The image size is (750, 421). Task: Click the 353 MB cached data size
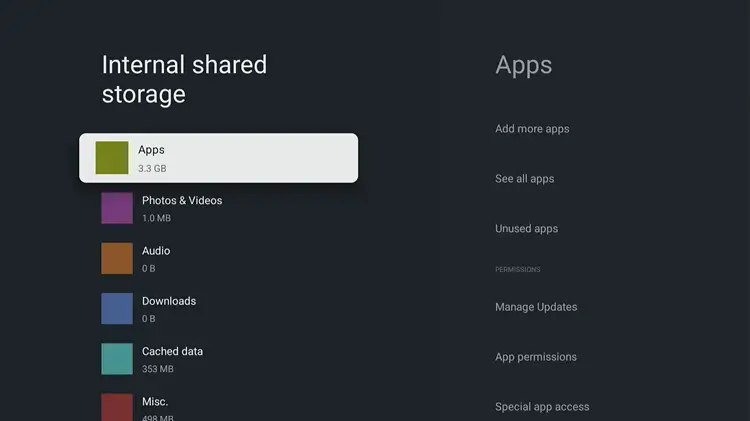[157, 369]
